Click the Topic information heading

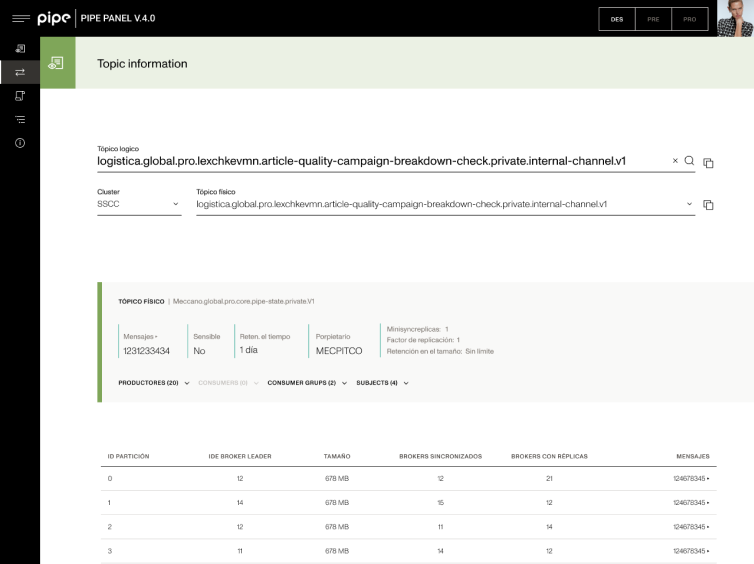[x=142, y=63]
